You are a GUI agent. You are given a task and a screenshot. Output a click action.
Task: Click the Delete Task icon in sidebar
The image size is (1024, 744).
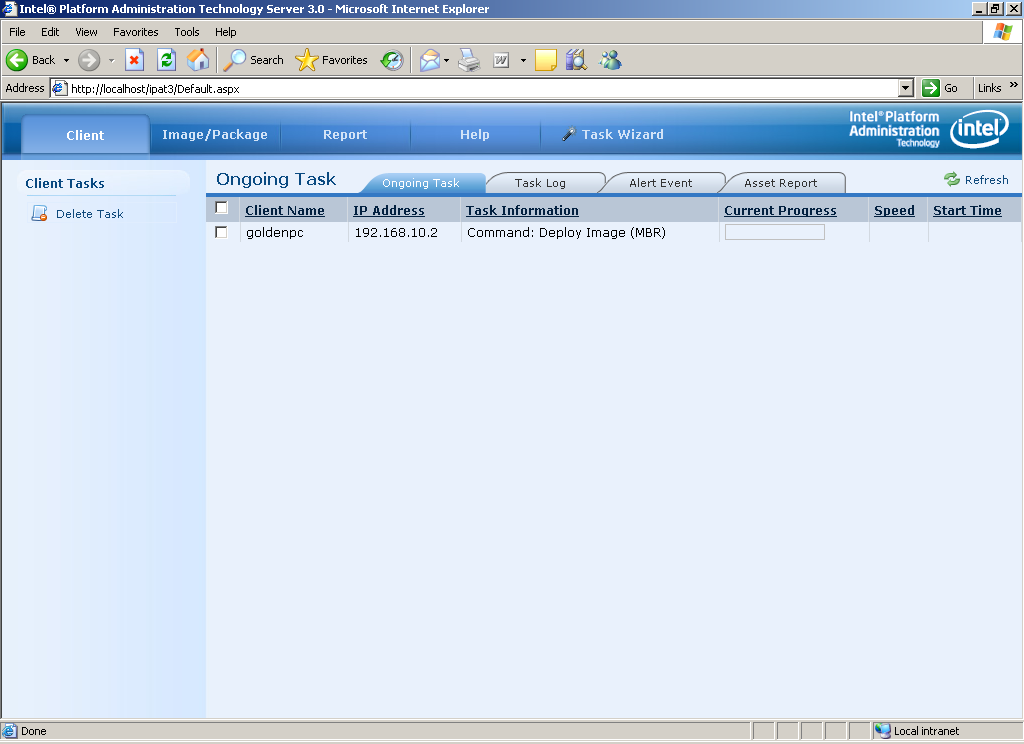(x=39, y=214)
